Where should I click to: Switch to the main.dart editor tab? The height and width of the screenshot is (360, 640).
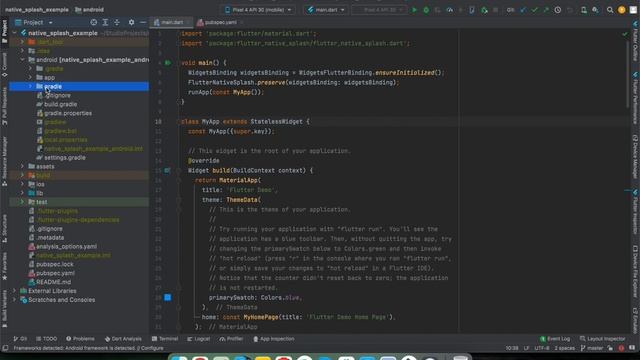tap(172, 22)
